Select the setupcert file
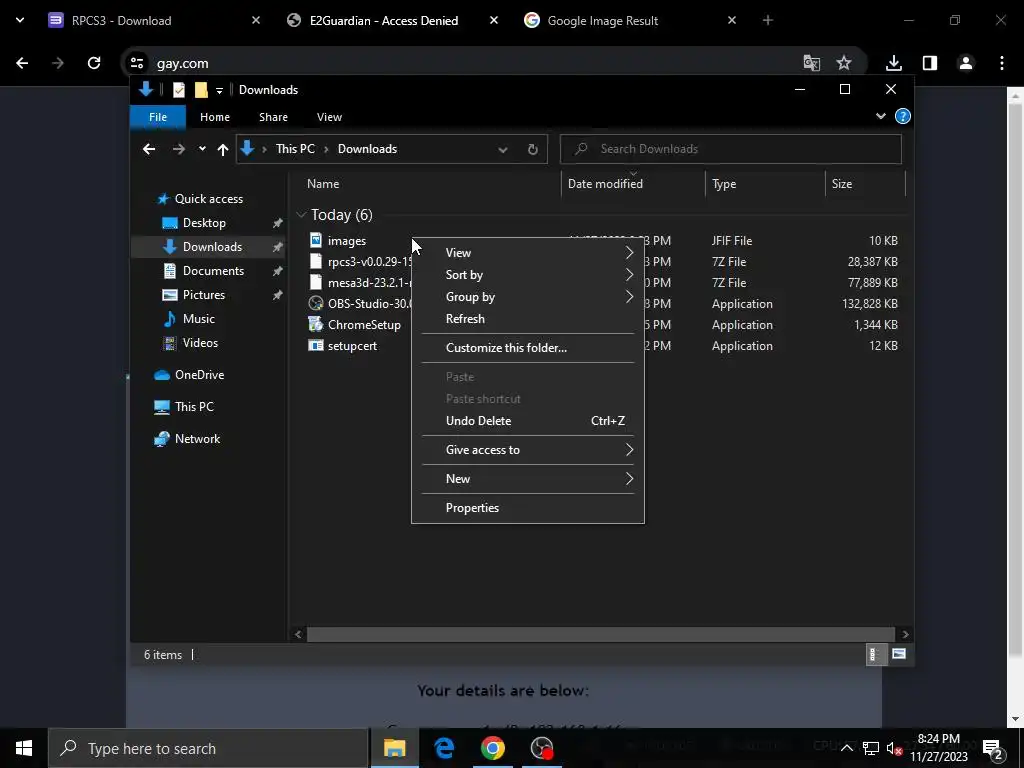This screenshot has height=768, width=1024. pos(352,346)
